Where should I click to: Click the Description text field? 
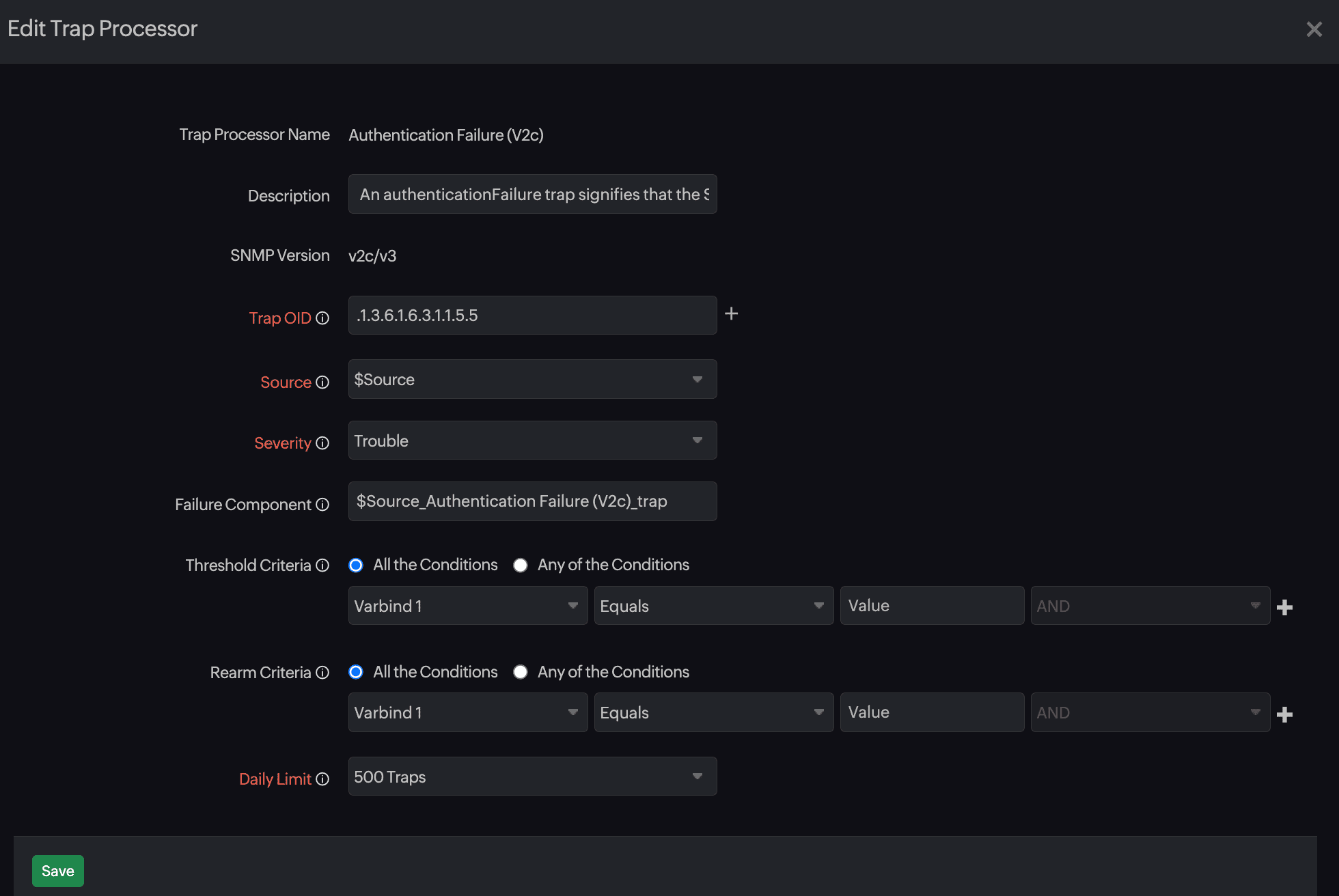[x=532, y=195]
